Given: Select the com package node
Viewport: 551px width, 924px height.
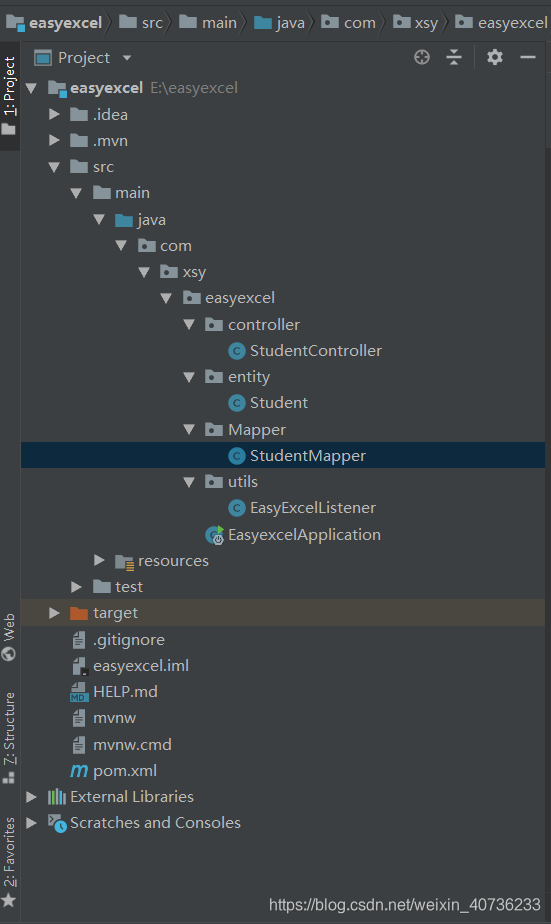Looking at the screenshot, I should coord(176,246).
